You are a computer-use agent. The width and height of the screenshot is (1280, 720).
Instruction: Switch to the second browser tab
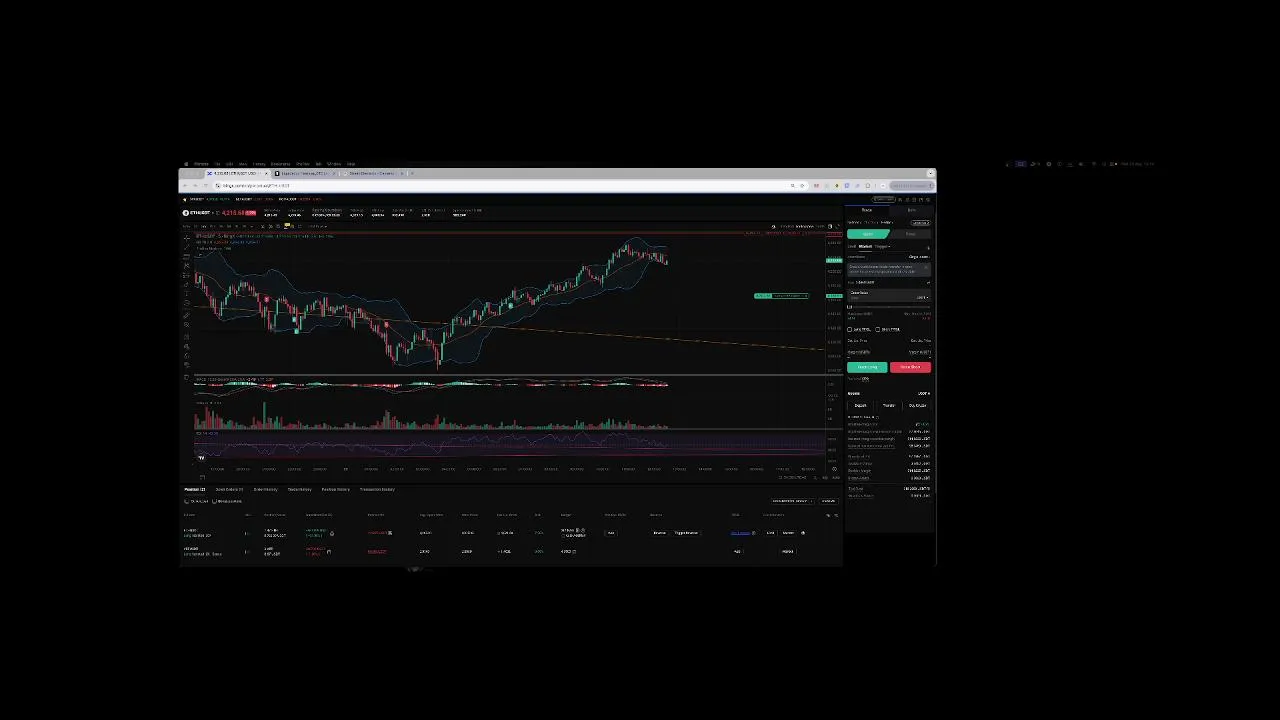point(305,173)
